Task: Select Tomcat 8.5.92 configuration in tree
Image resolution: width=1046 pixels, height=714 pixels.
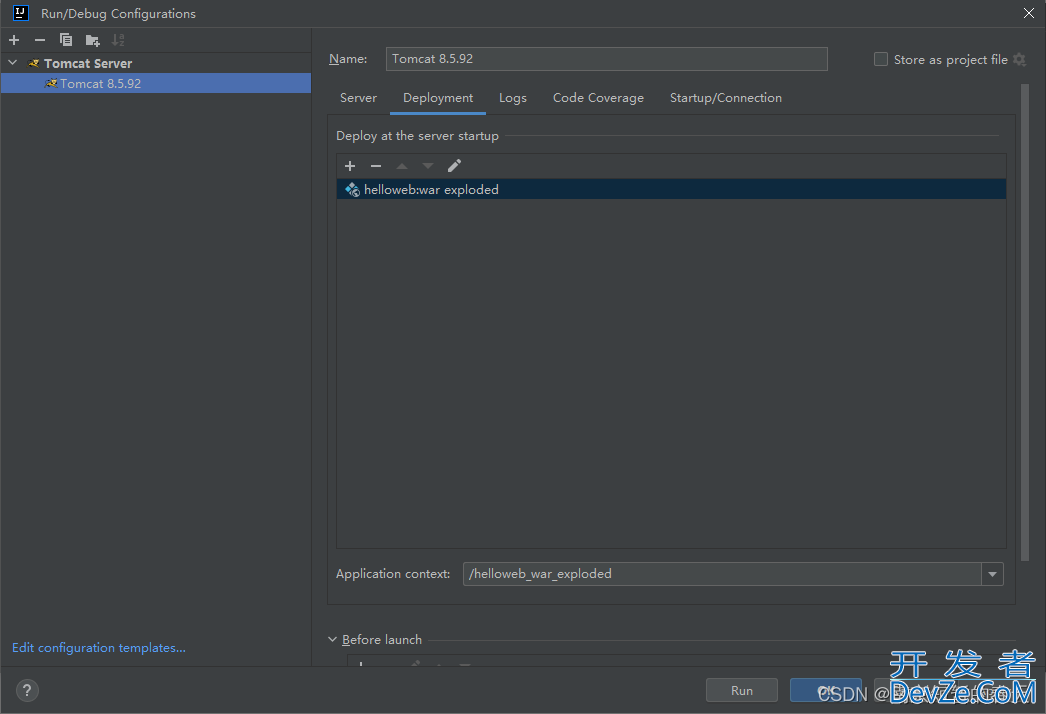Action: (155, 83)
